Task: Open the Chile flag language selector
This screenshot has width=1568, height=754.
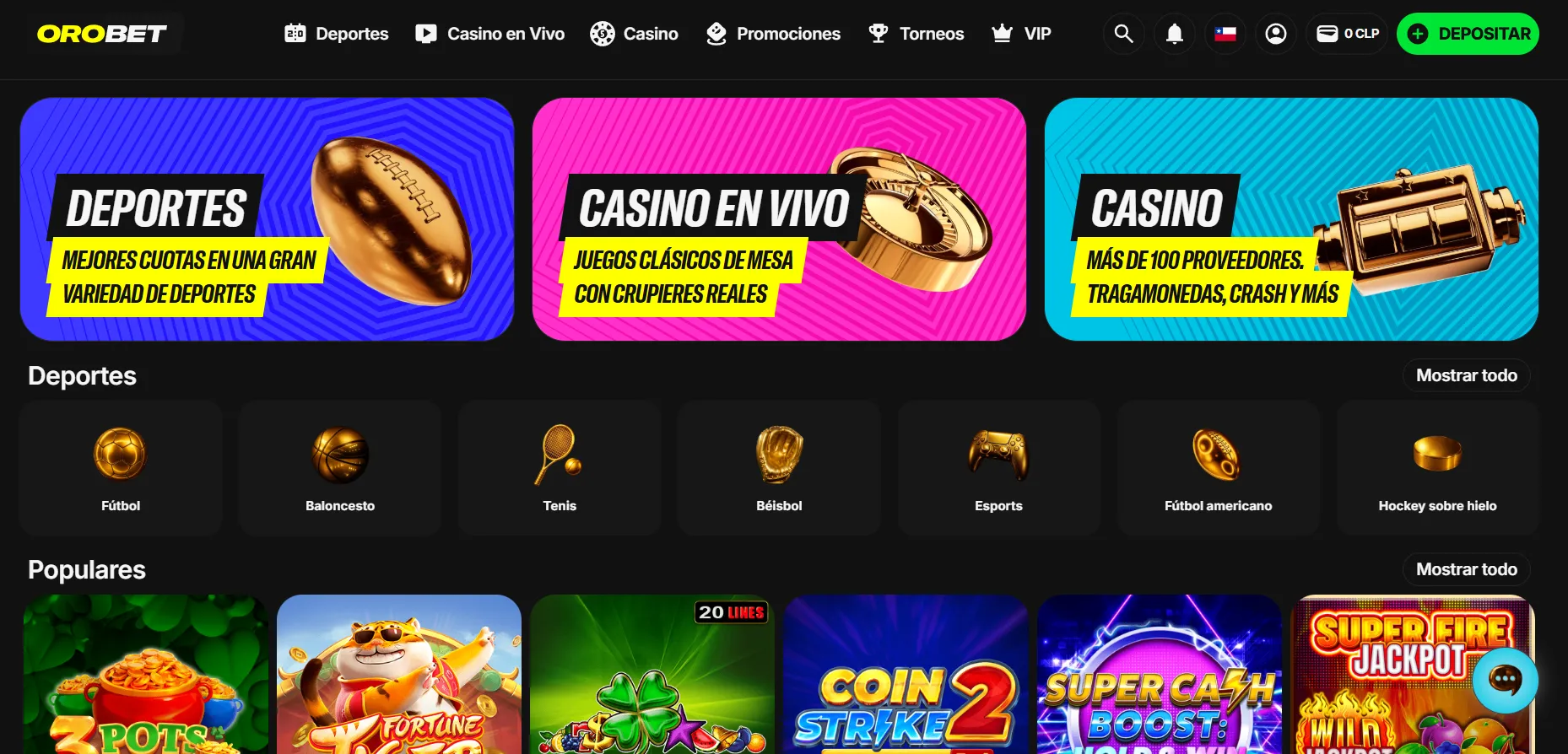Action: tap(1225, 34)
